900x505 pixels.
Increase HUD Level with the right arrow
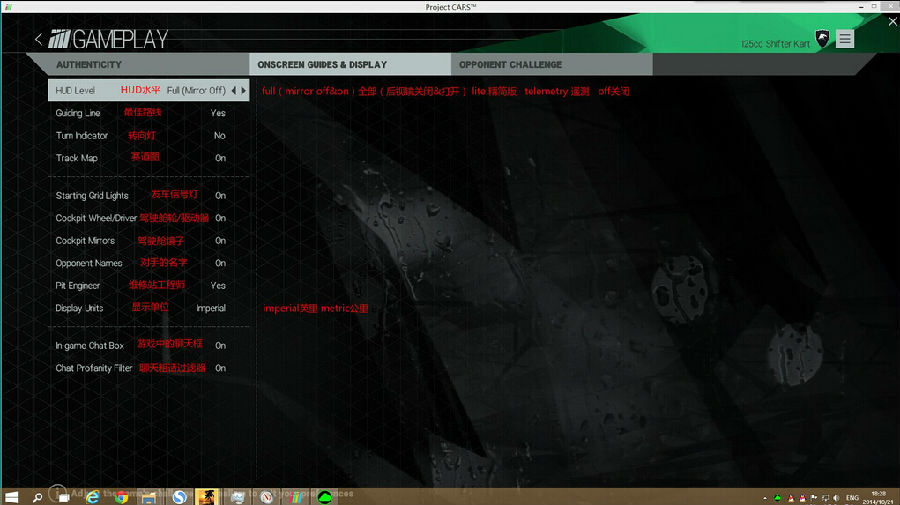tap(243, 90)
